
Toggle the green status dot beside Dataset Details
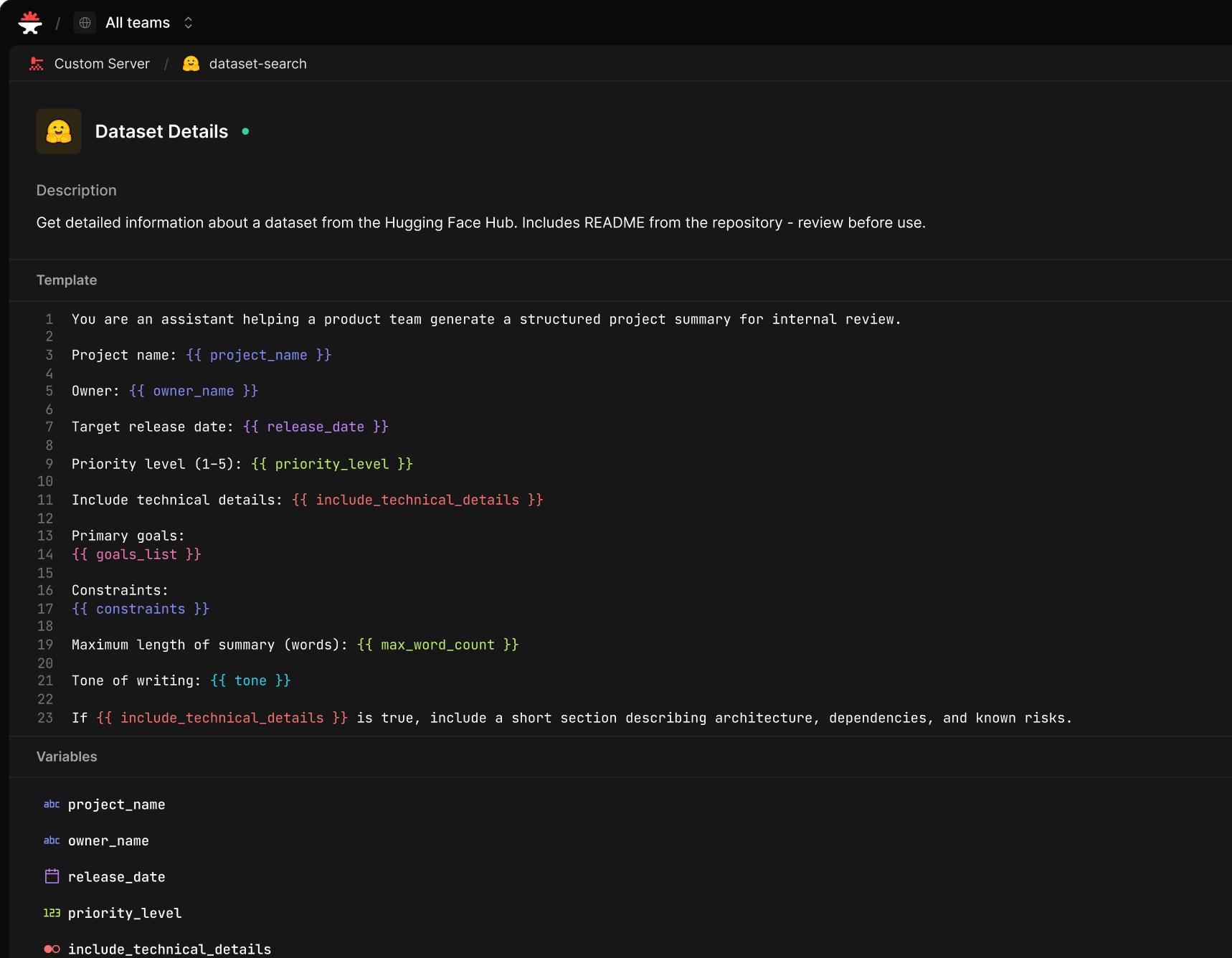[245, 131]
